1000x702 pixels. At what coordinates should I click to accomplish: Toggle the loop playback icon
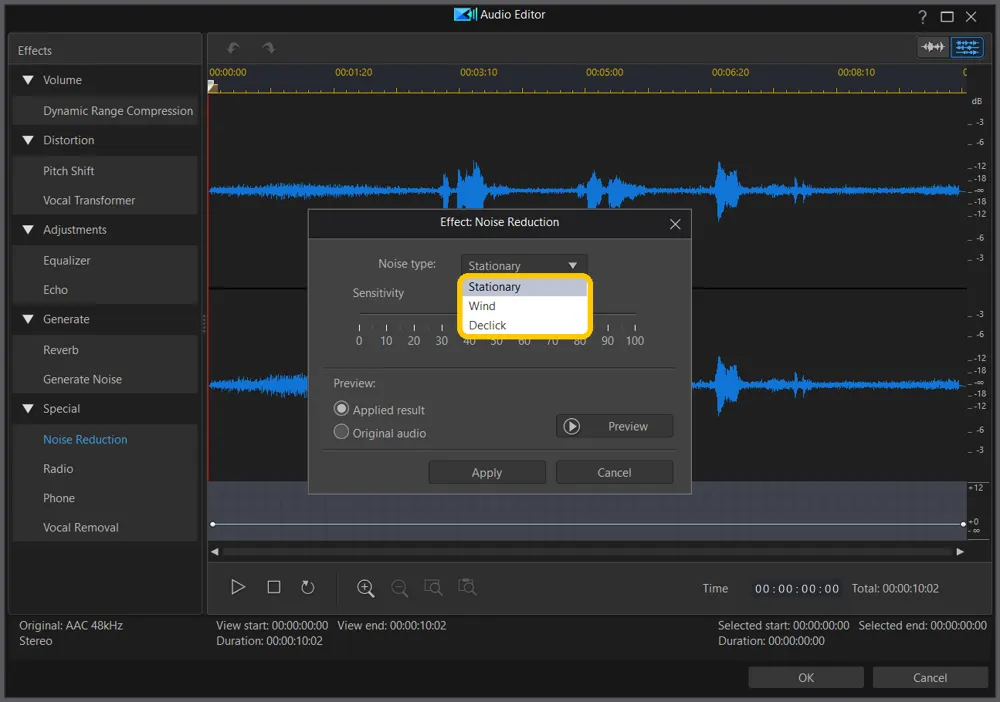pyautogui.click(x=307, y=587)
